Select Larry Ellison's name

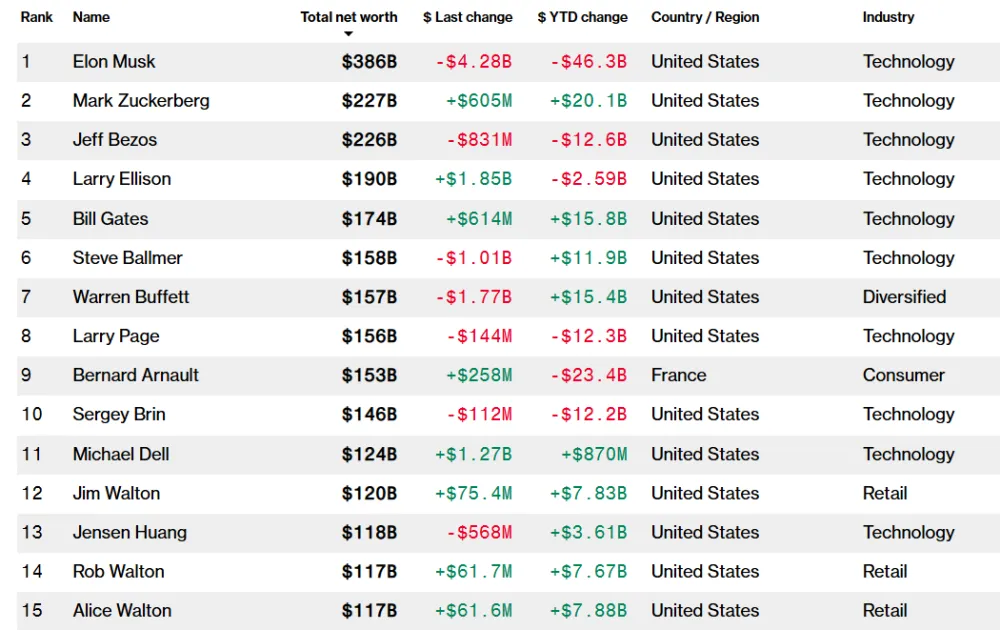pyautogui.click(x=121, y=179)
